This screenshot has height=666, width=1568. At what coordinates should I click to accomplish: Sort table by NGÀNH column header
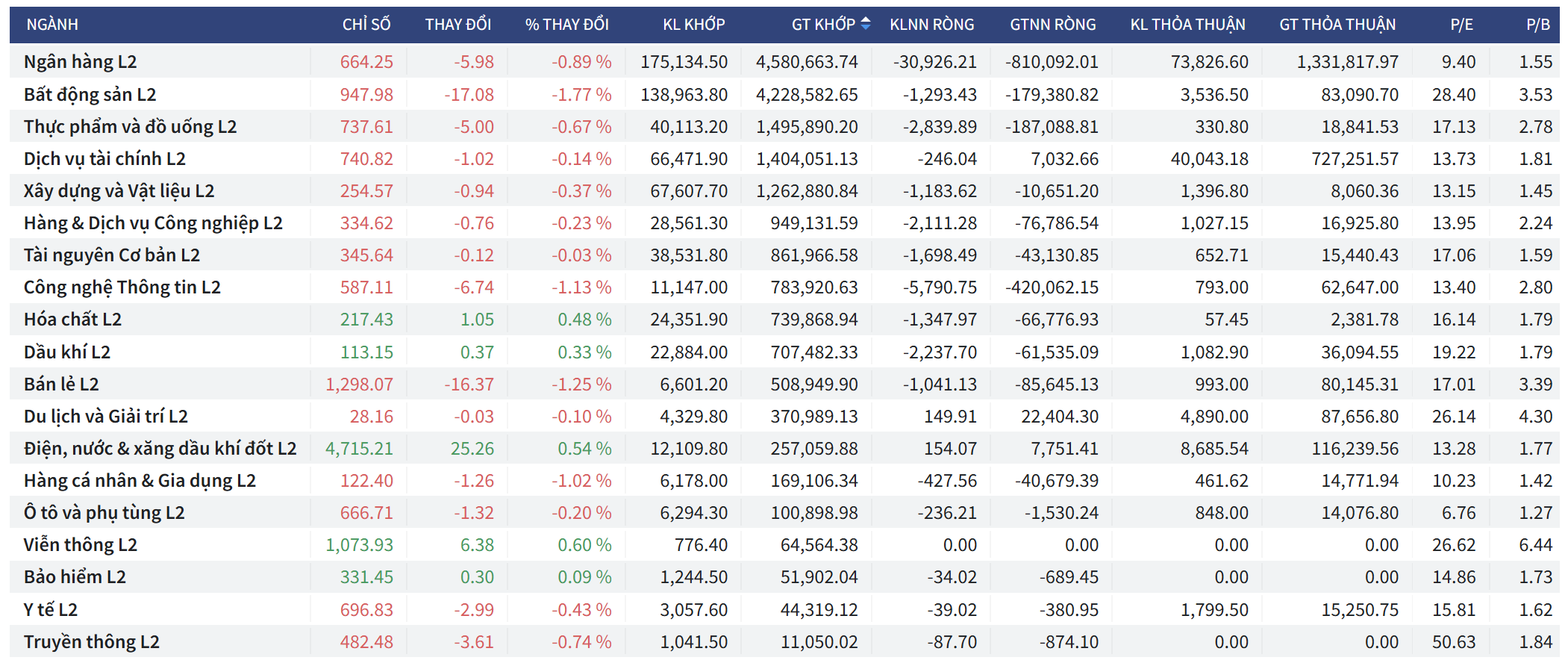click(x=52, y=25)
